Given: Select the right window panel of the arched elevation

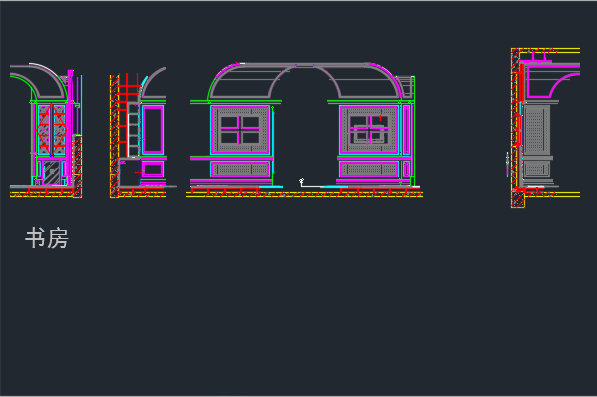Looking at the screenshot, I should [369, 130].
